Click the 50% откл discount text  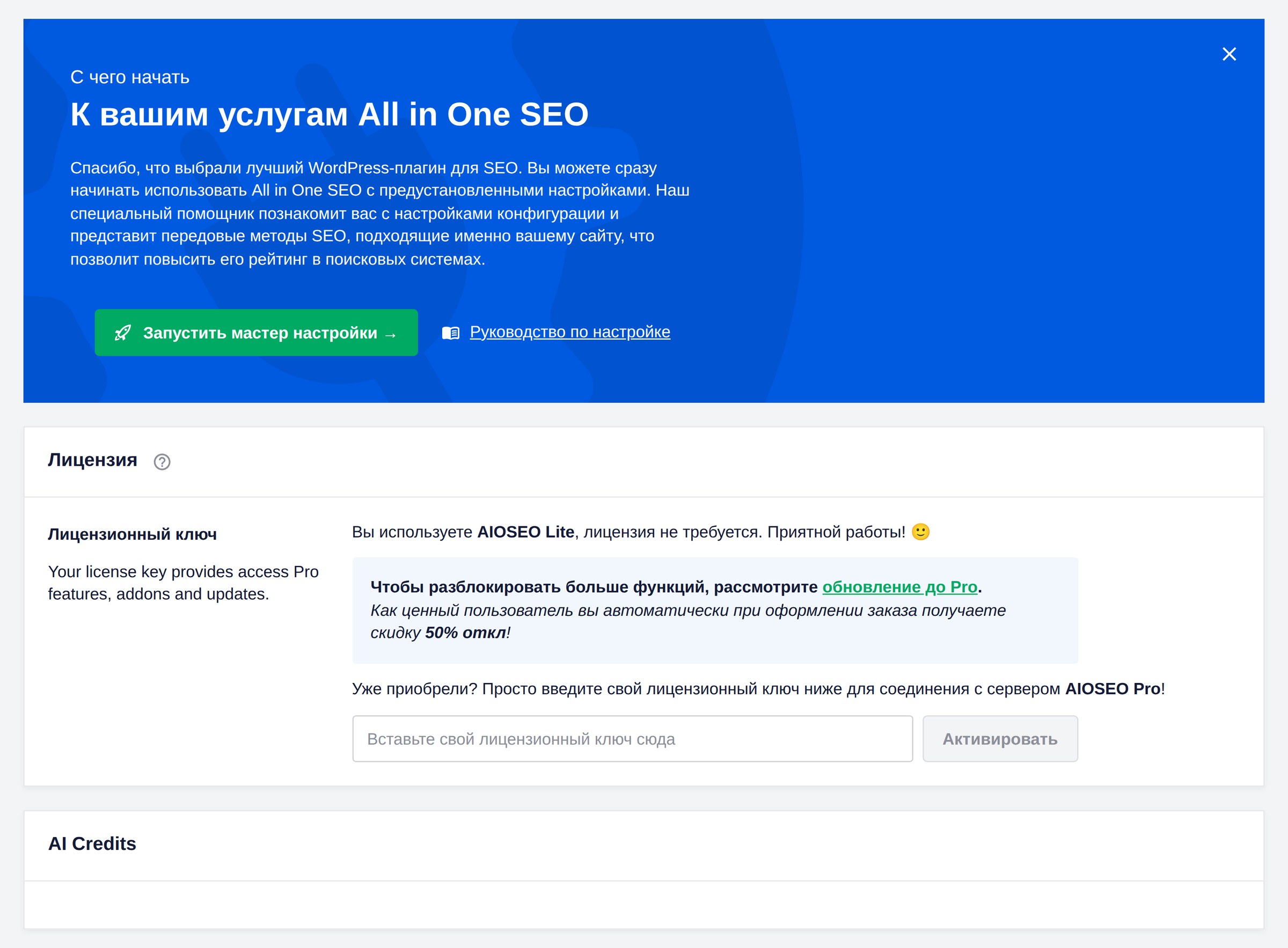[465, 633]
